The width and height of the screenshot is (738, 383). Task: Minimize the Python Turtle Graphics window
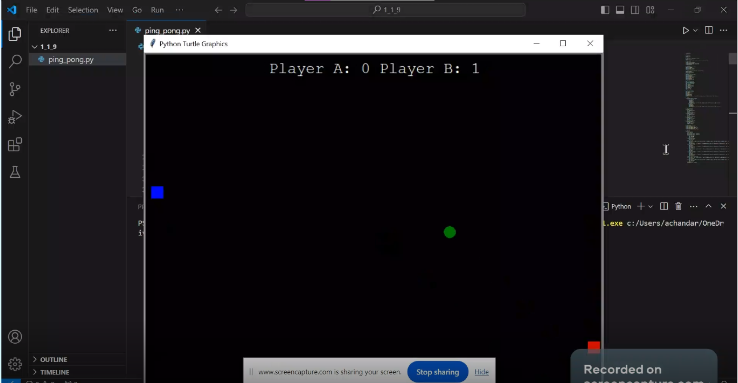tap(536, 43)
